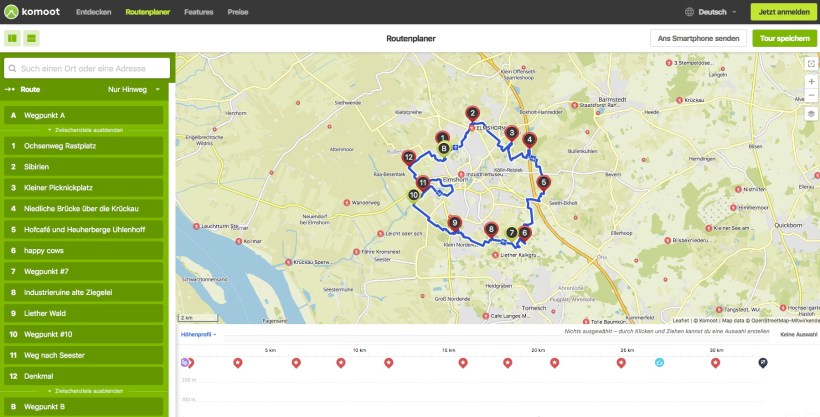The width and height of the screenshot is (820, 417).
Task: Select Sibirien waypoint
Action: click(84, 167)
